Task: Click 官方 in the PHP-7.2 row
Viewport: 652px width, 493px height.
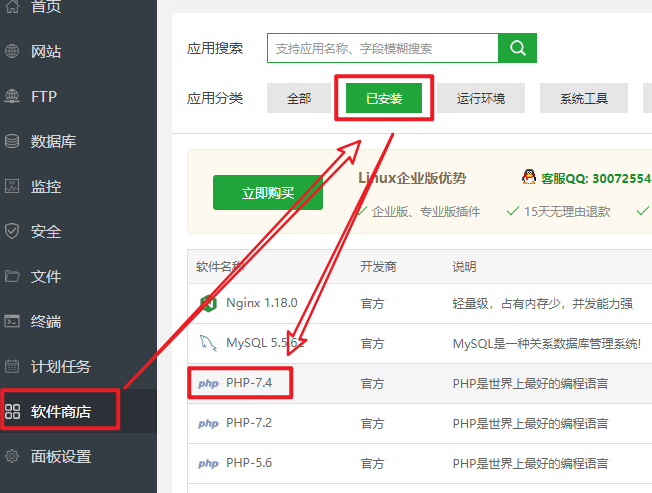Action: 372,424
